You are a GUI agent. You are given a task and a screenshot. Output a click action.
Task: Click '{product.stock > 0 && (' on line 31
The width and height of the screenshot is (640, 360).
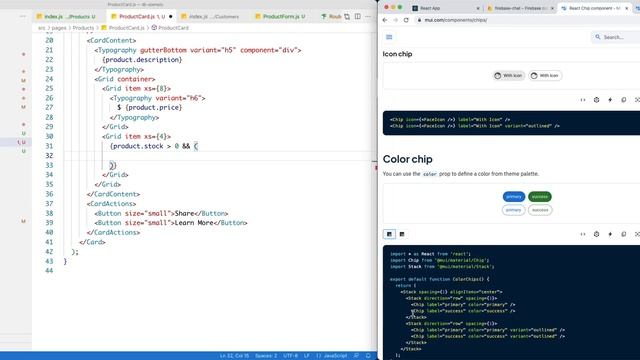(154, 146)
